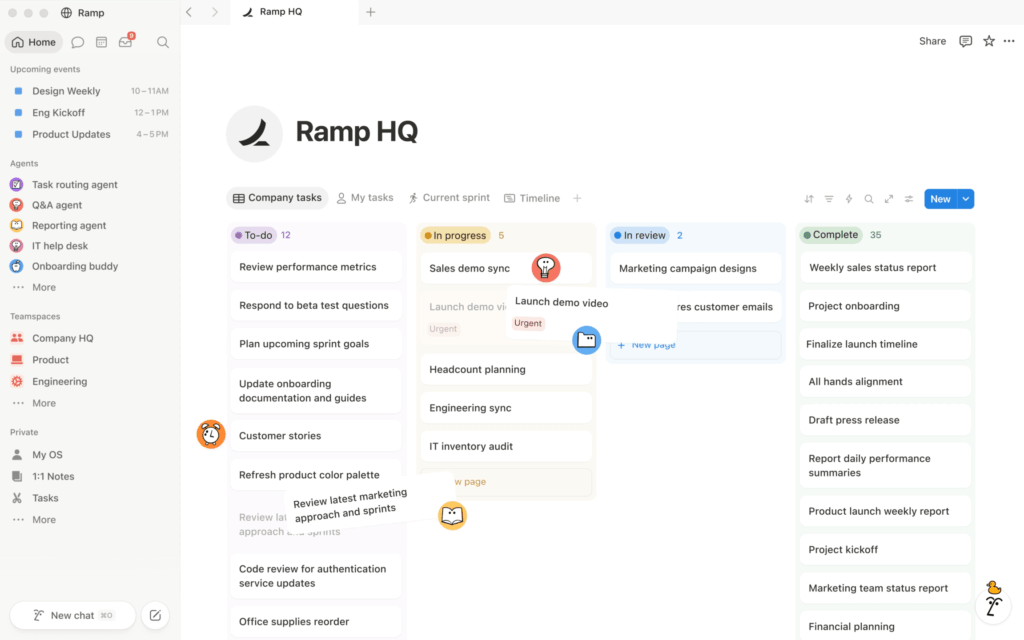Click the database search icon
The image size is (1024, 640).
pos(869,199)
